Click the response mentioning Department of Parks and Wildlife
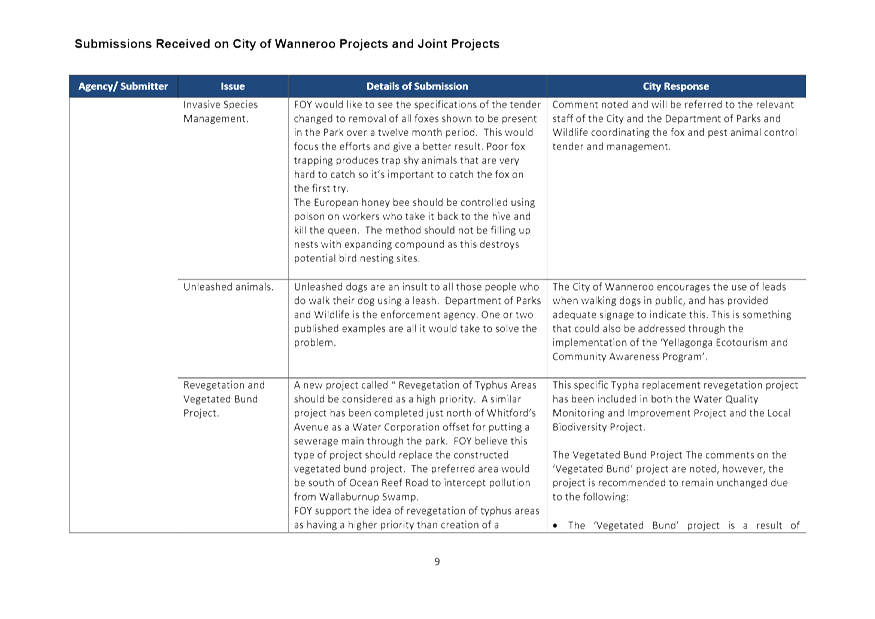Screen dimensions: 875x619 pyautogui.click(x=675, y=125)
